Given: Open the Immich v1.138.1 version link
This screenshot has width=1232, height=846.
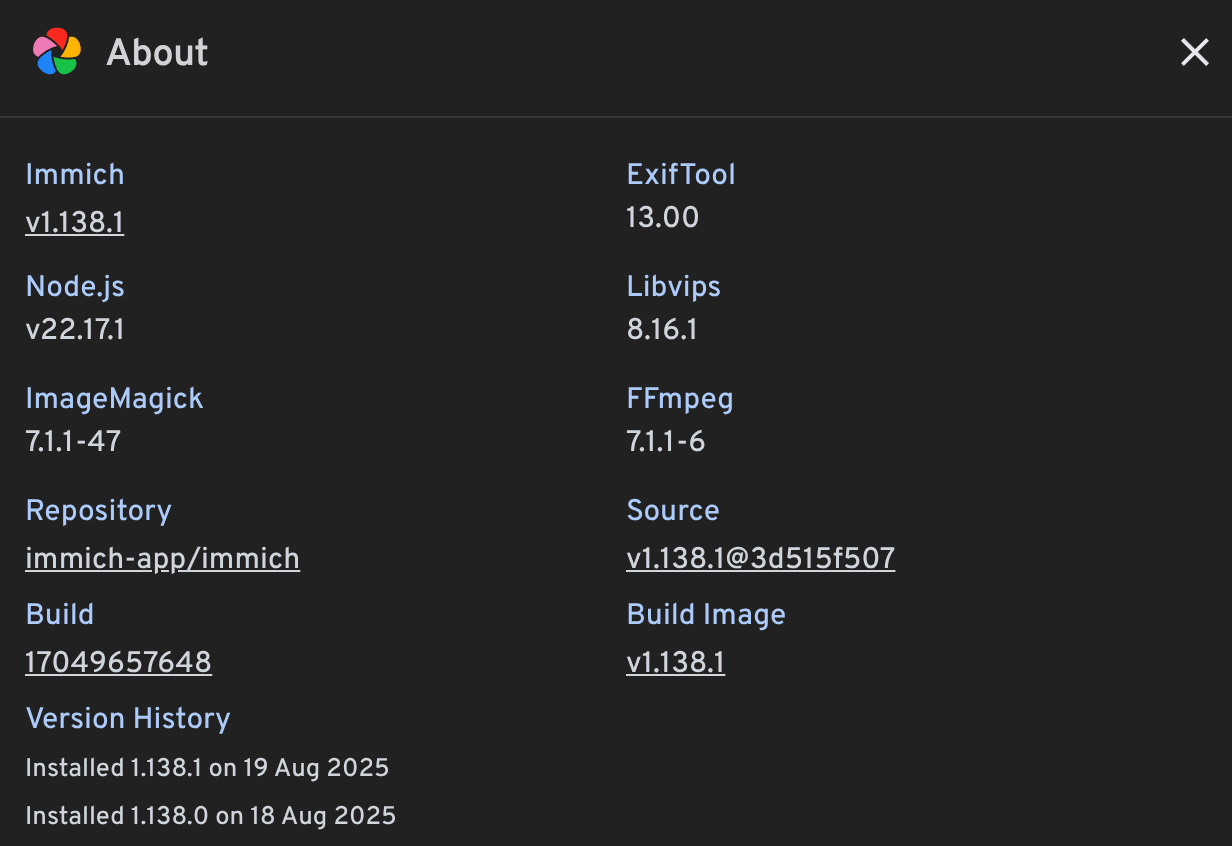Looking at the screenshot, I should click(75, 222).
